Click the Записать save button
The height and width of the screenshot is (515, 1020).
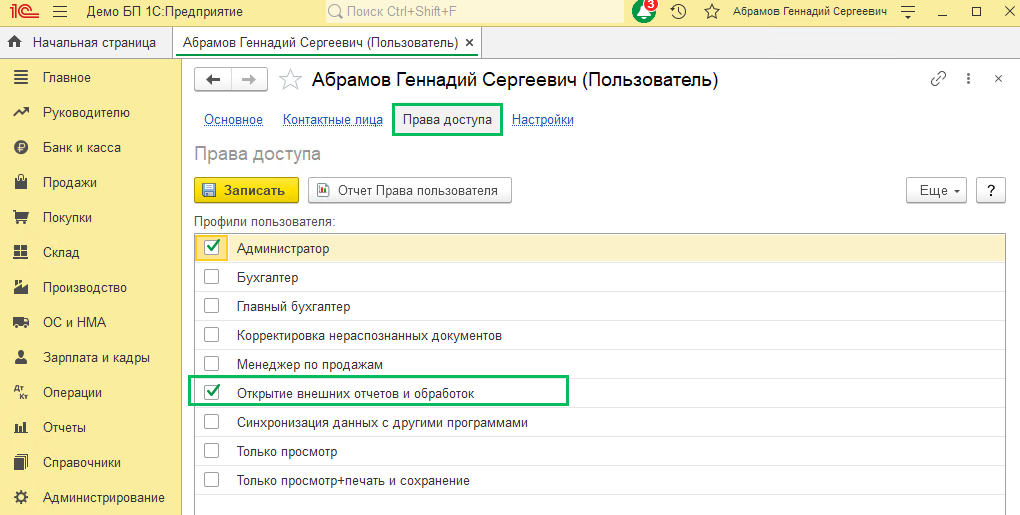tap(247, 191)
